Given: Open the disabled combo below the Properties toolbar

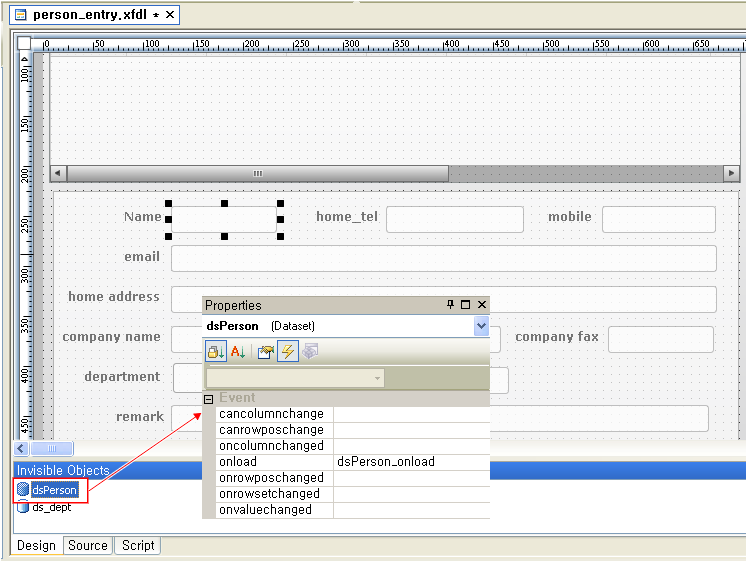Looking at the screenshot, I should (295, 378).
